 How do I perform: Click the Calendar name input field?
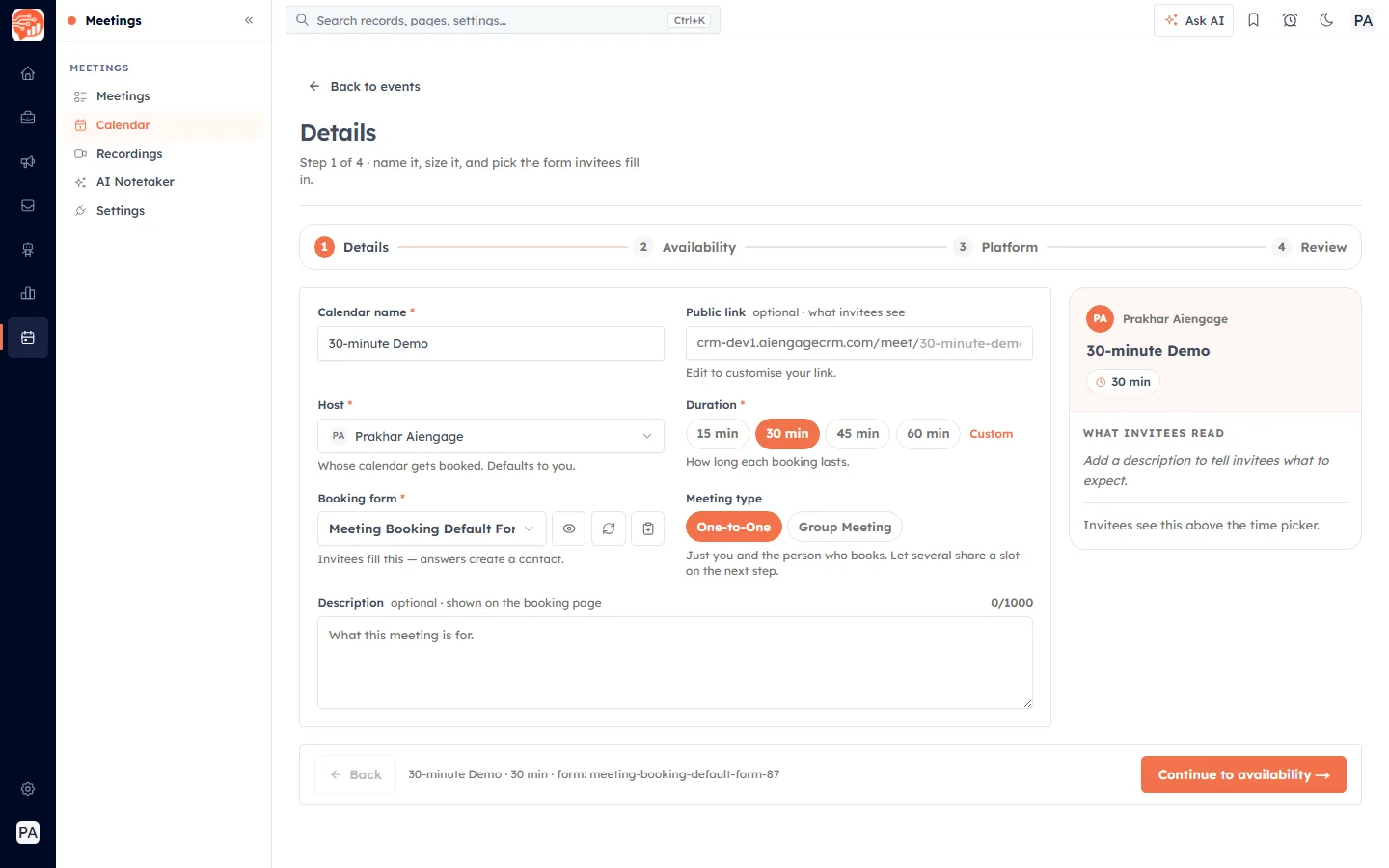[491, 343]
